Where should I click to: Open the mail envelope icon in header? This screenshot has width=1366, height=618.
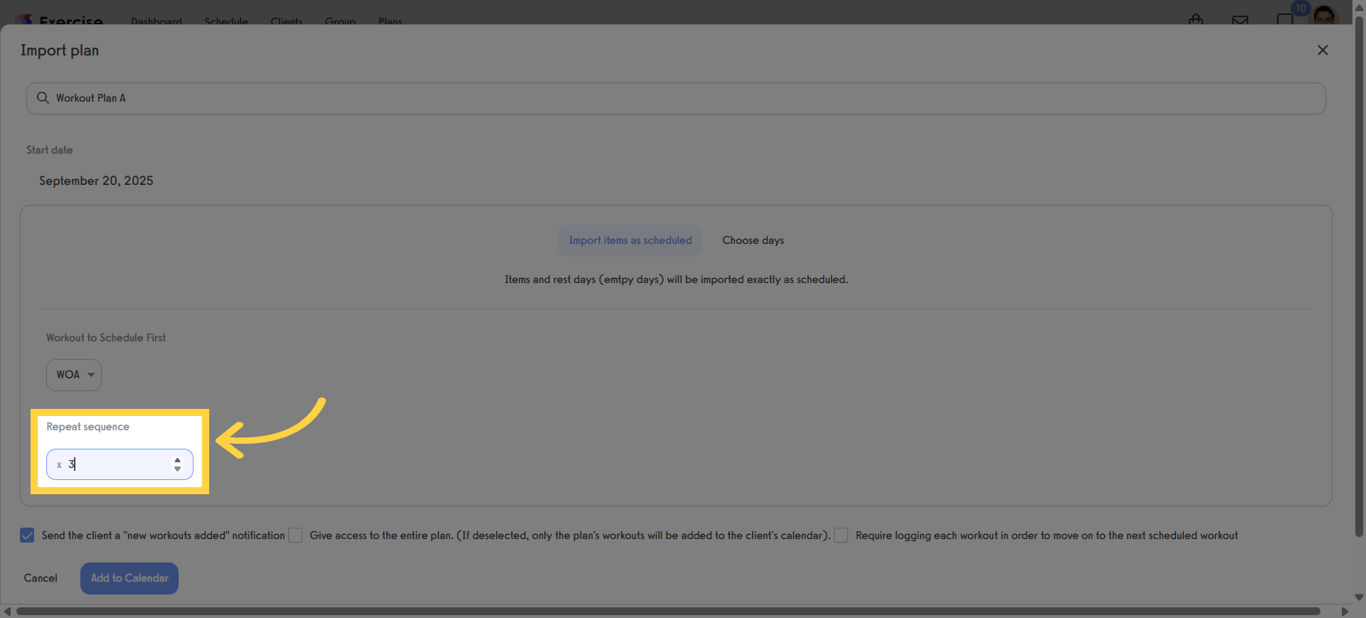tap(1240, 20)
